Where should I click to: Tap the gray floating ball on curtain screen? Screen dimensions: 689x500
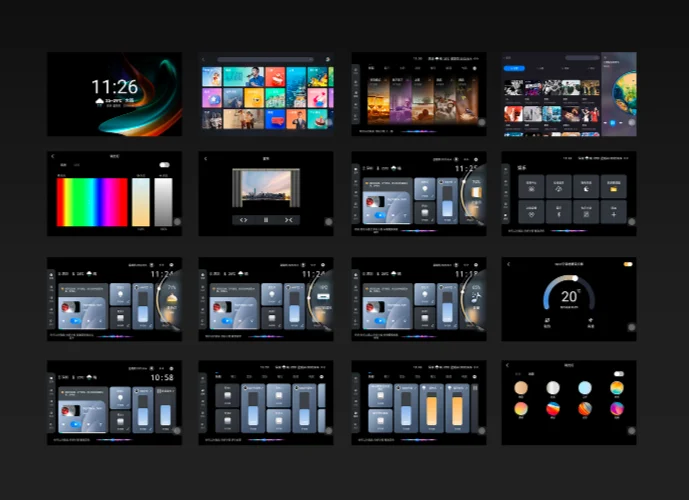329,222
